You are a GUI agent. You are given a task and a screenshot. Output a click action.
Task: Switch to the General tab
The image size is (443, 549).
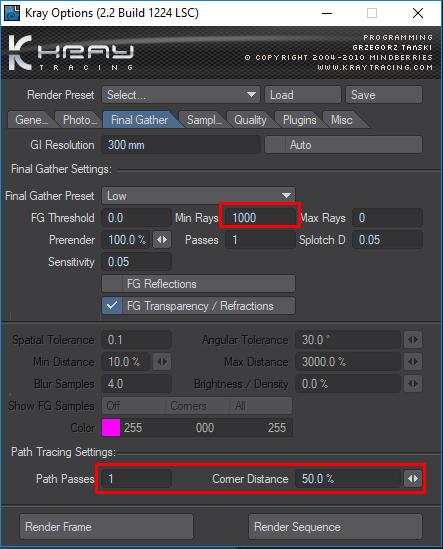click(31, 120)
